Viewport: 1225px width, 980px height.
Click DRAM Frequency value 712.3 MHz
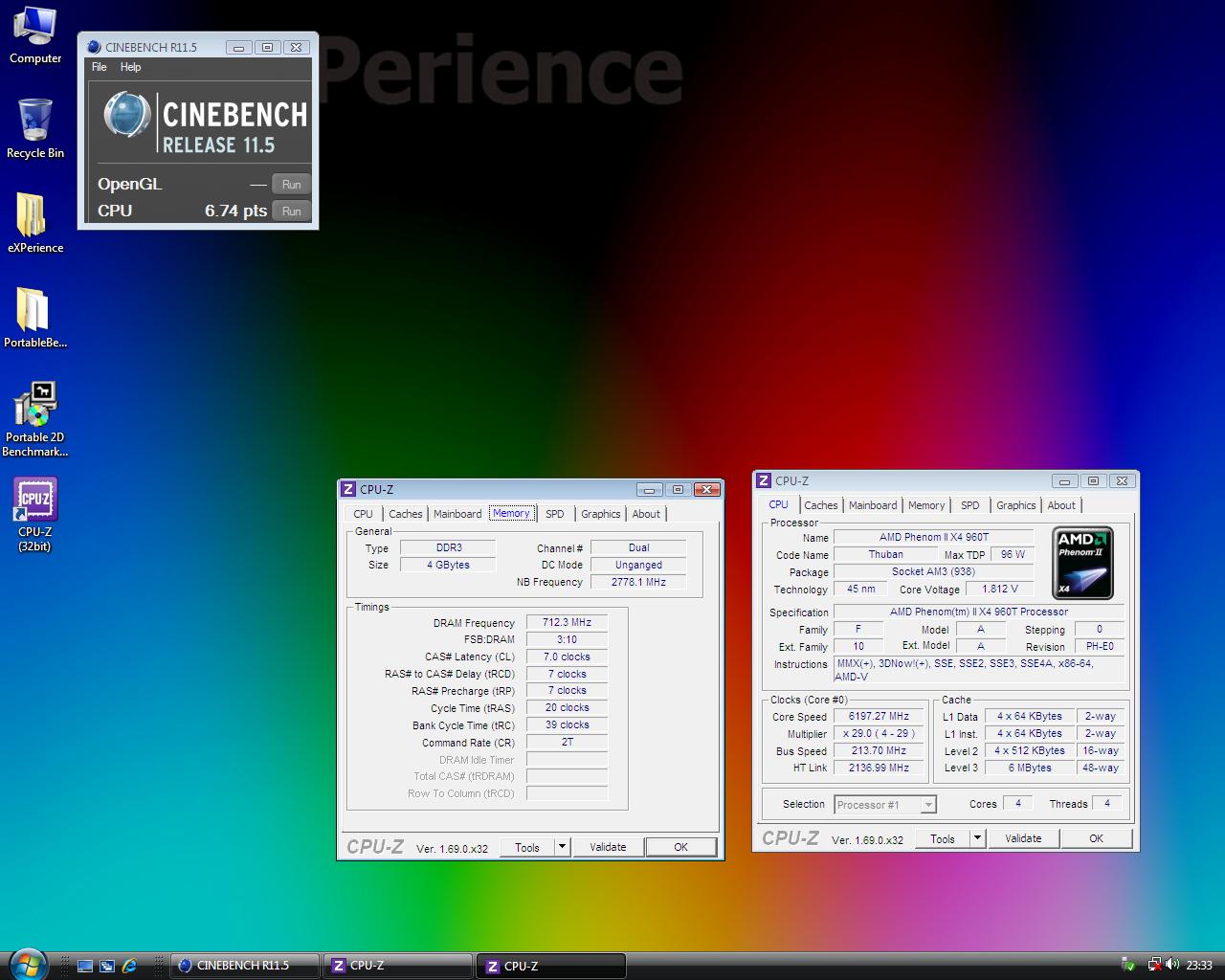coord(567,622)
